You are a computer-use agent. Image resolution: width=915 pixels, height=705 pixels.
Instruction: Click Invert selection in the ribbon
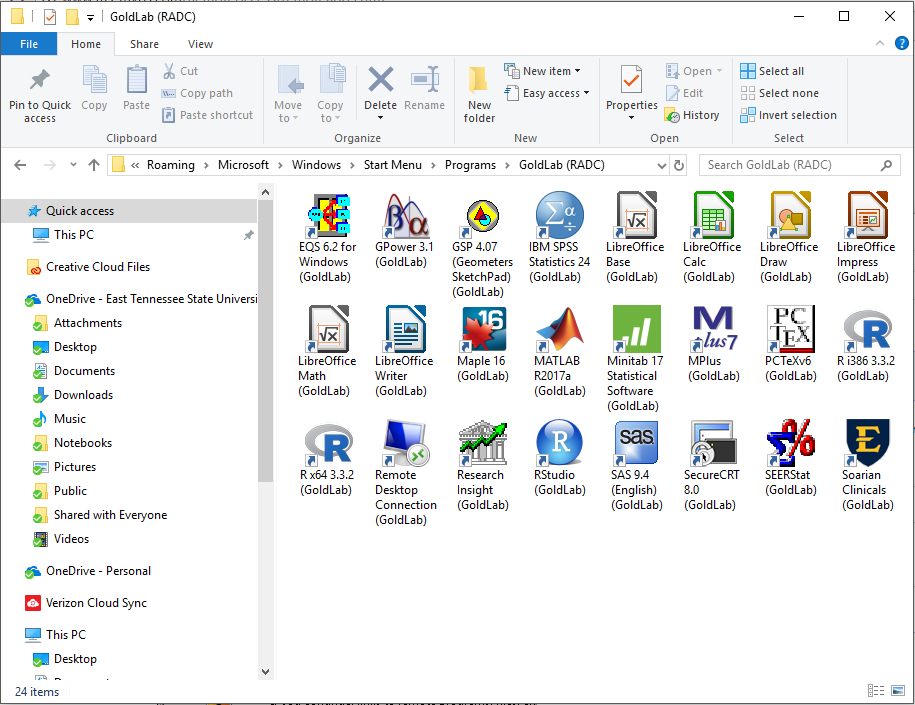(788, 115)
